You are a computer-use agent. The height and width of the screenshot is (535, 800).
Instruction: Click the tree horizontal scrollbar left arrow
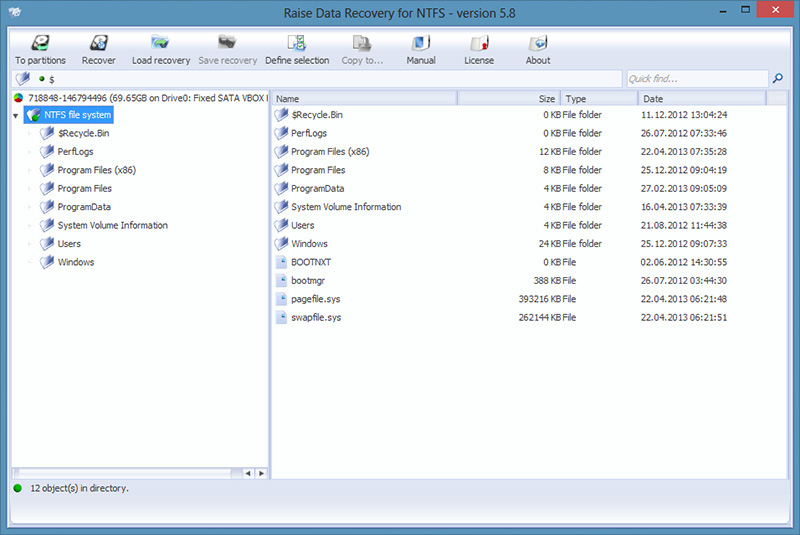[x=248, y=473]
